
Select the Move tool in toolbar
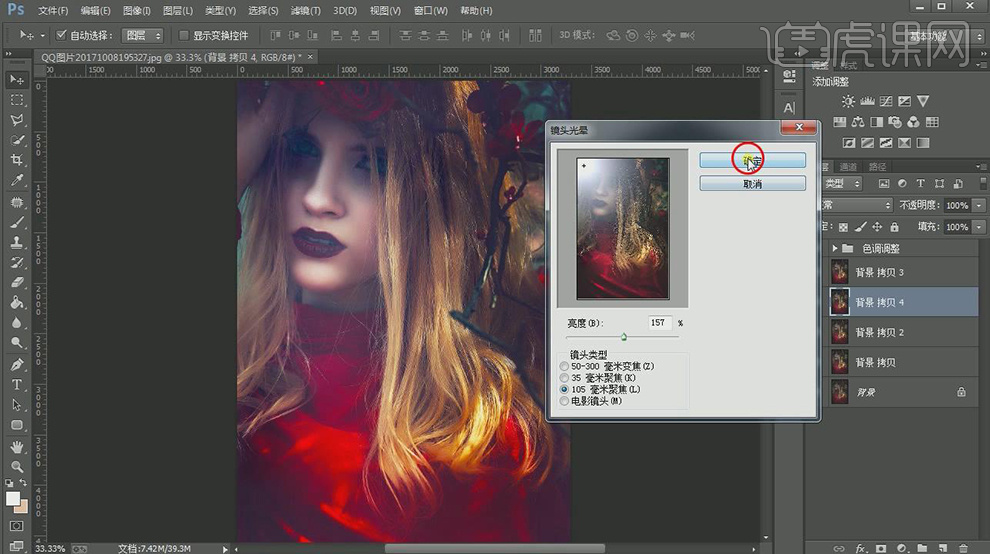tap(17, 80)
